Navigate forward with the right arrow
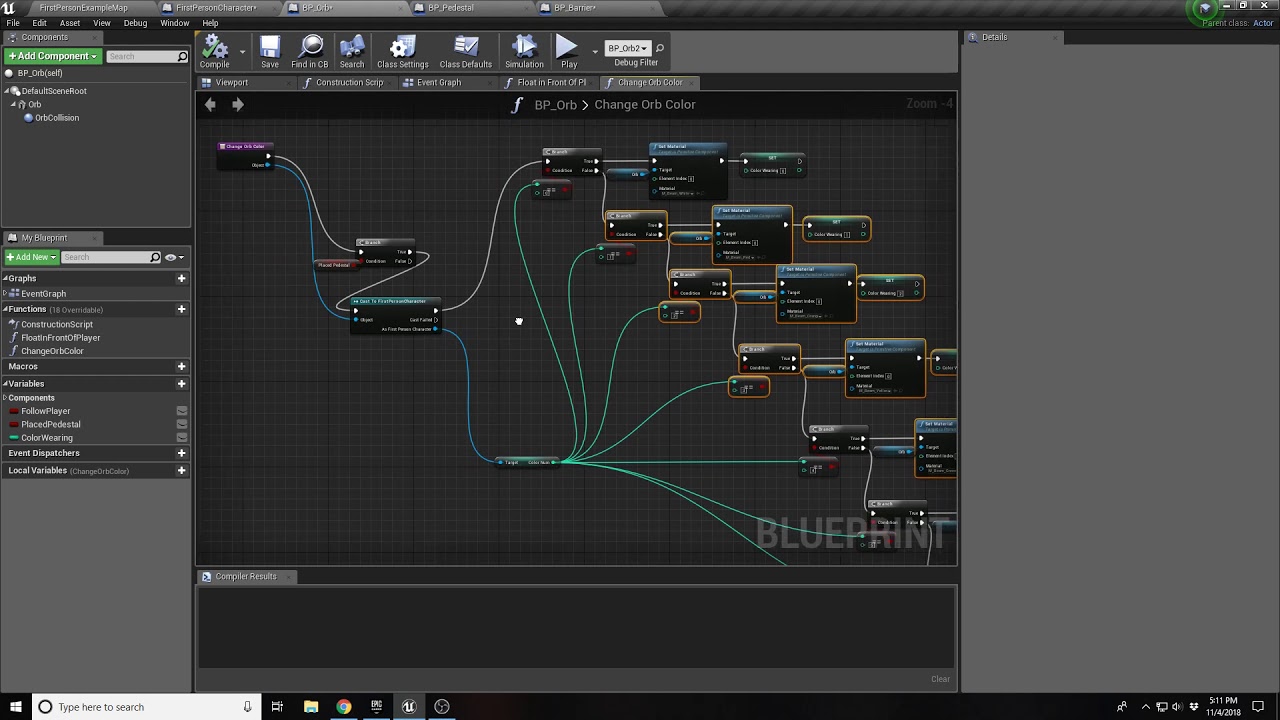 tap(237, 104)
